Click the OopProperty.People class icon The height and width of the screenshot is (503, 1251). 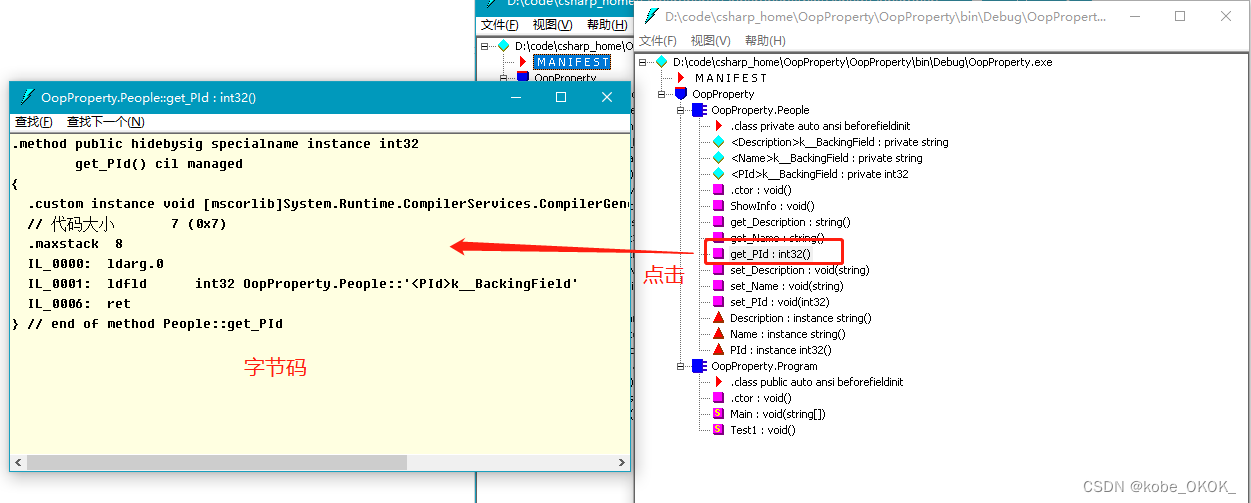pyautogui.click(x=698, y=110)
